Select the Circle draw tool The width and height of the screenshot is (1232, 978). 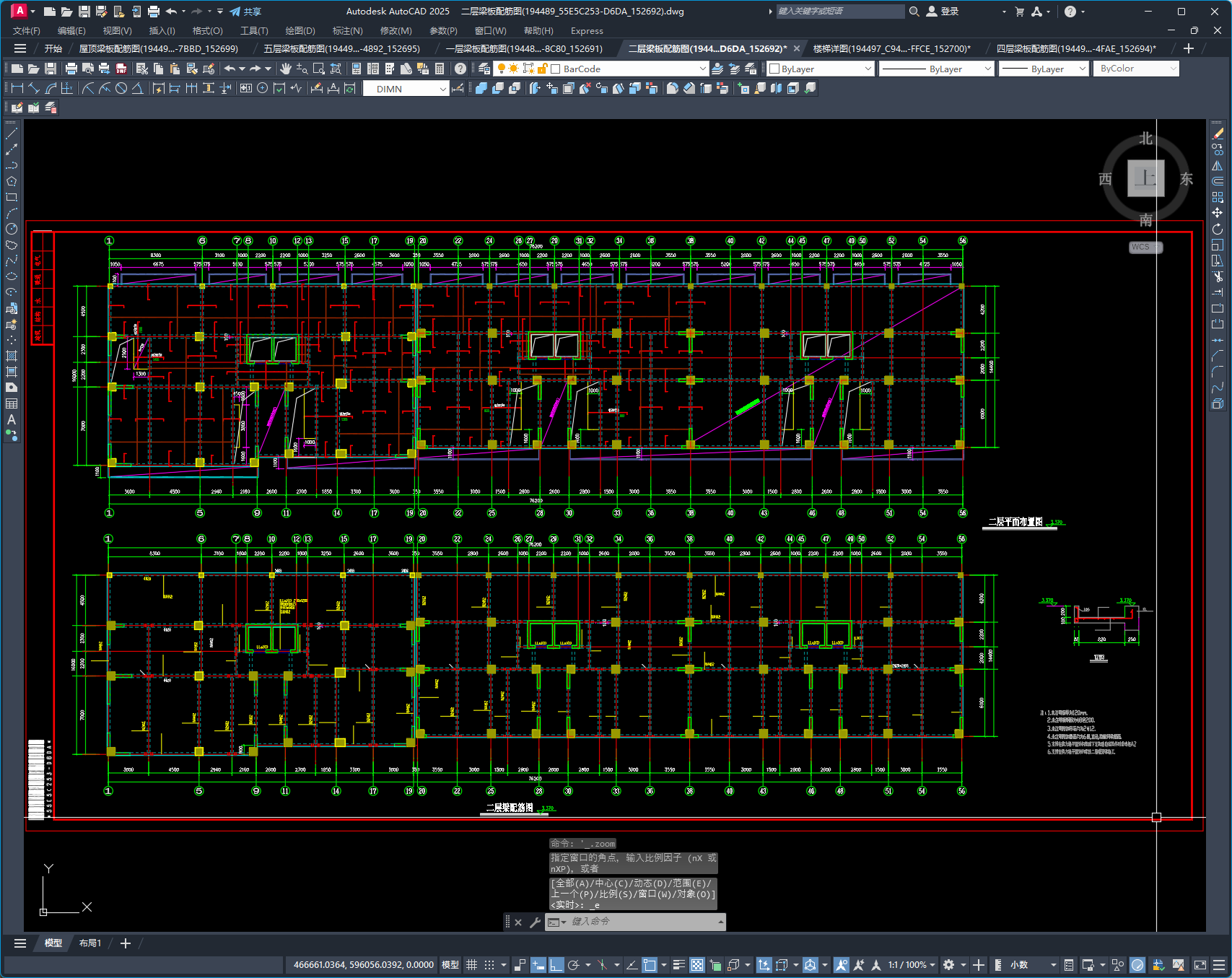[12, 229]
